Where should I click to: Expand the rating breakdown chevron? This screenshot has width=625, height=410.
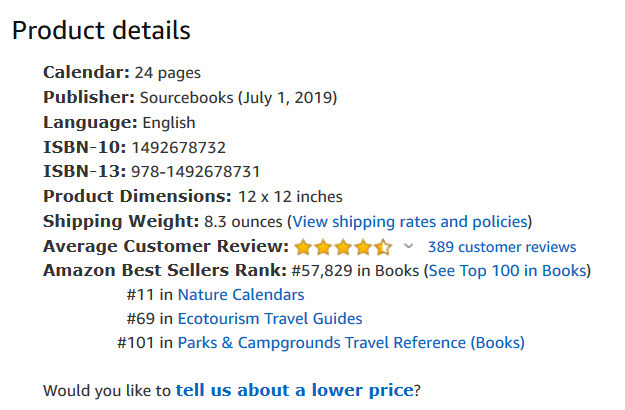(409, 246)
